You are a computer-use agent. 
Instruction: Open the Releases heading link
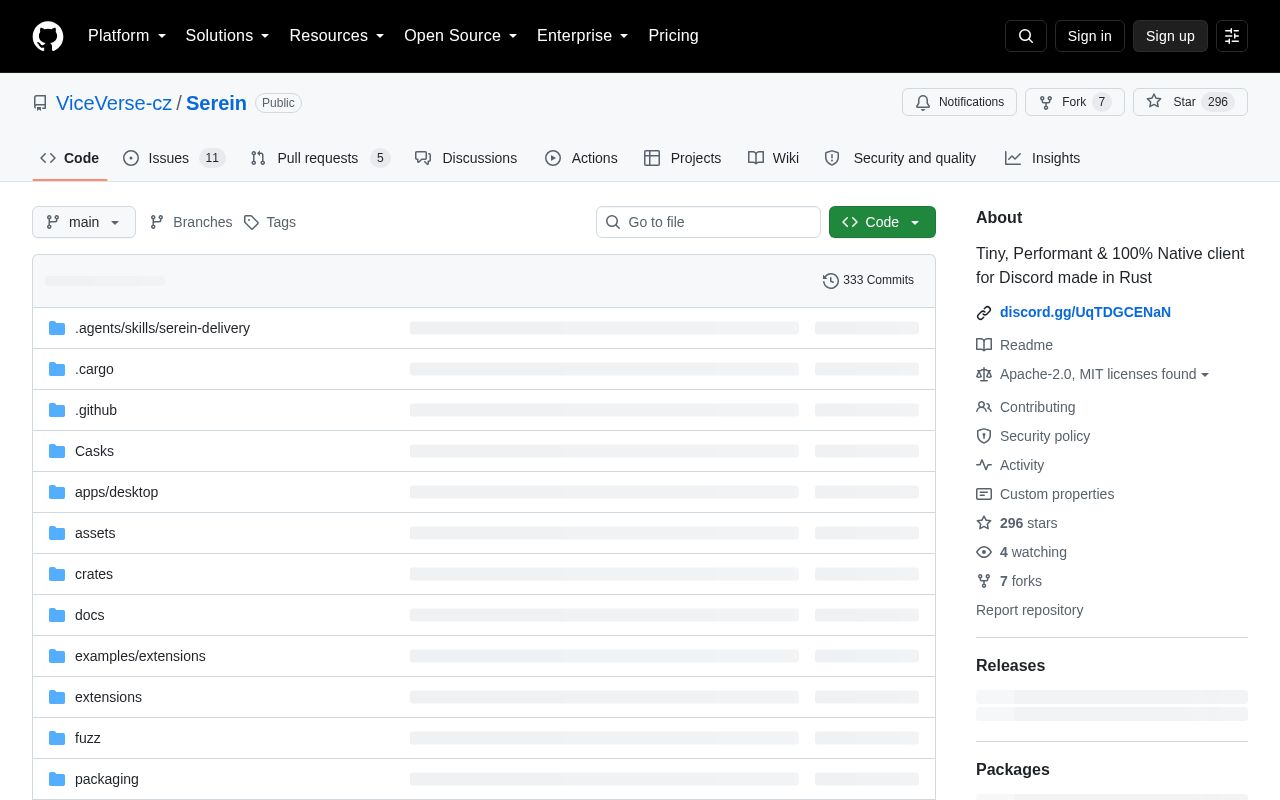(x=1010, y=666)
